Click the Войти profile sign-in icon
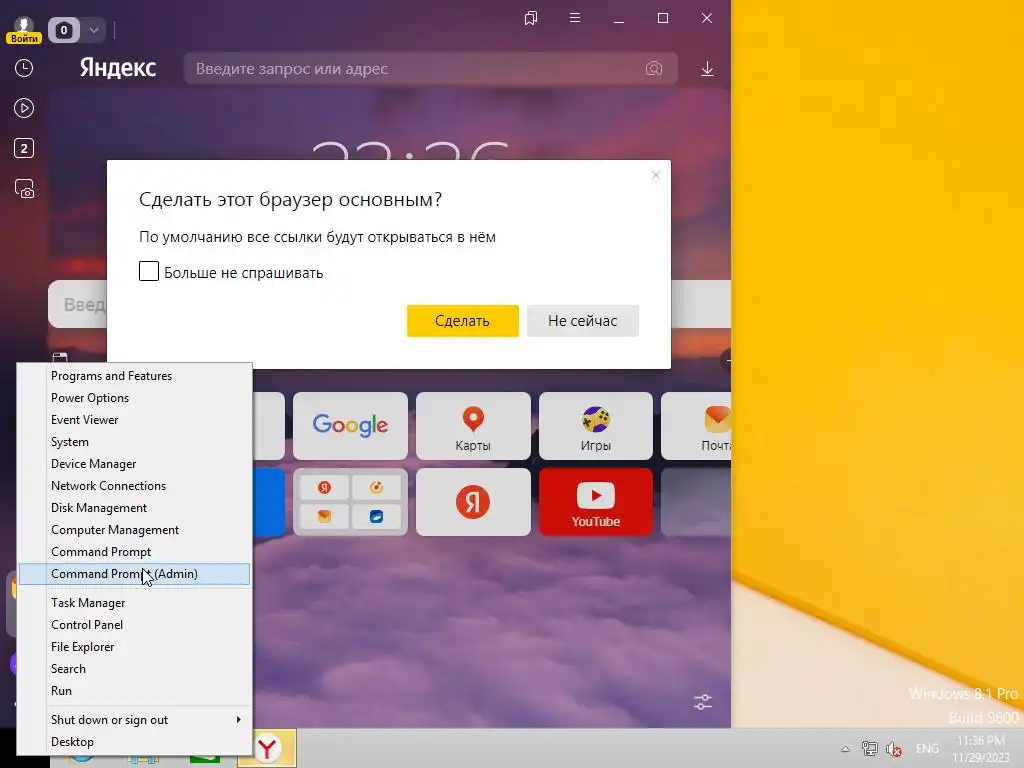Image resolution: width=1024 pixels, height=768 pixels. coord(24,30)
